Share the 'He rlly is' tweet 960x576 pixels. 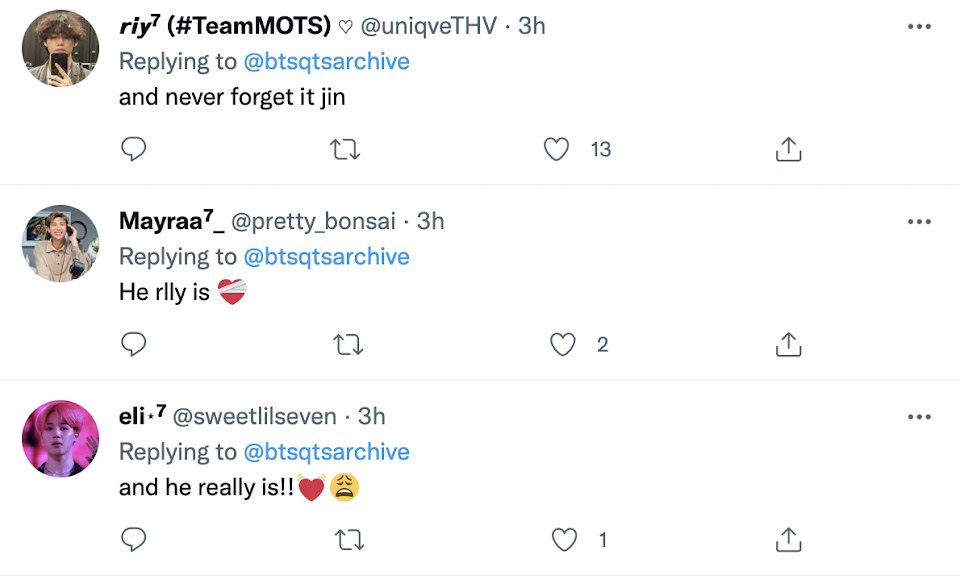click(788, 345)
